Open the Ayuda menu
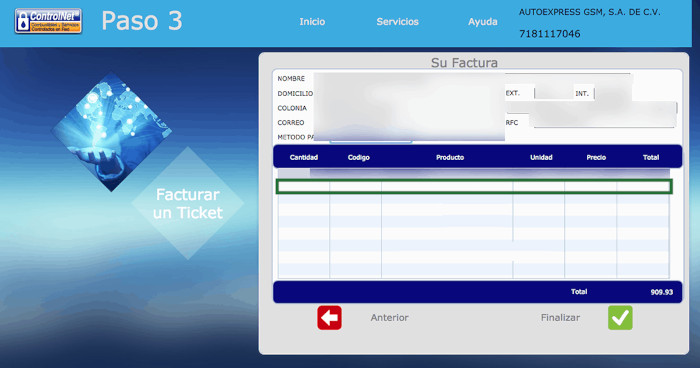The image size is (700, 368). [x=483, y=21]
